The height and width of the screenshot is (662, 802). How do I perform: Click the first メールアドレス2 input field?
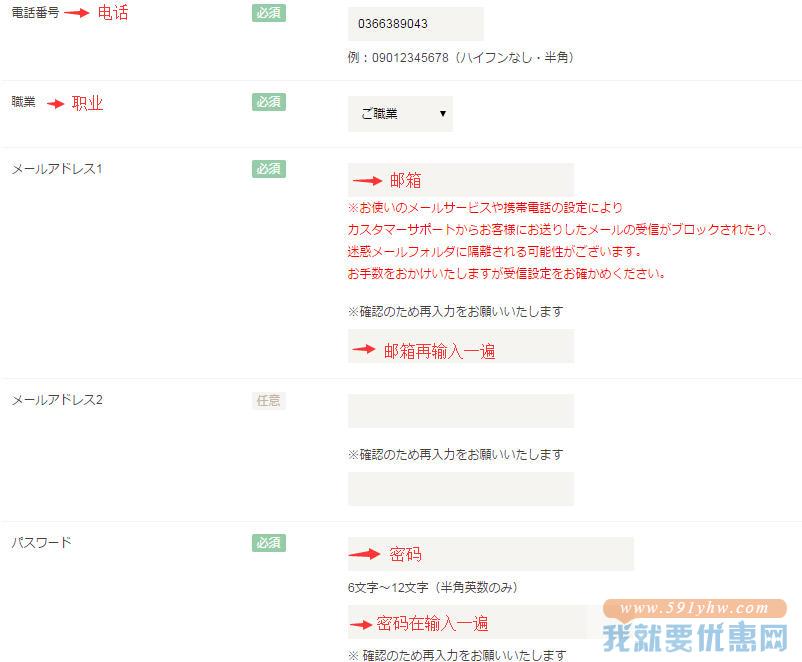pos(461,411)
